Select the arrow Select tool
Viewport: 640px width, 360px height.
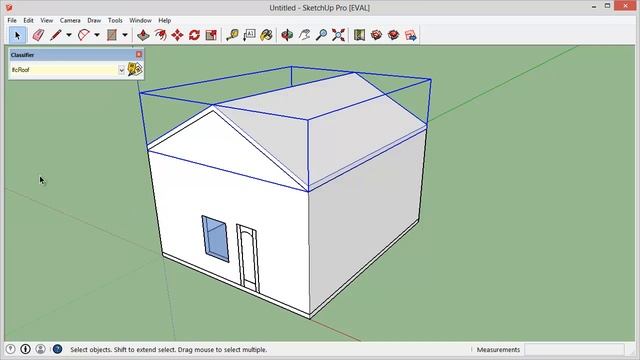[18, 35]
